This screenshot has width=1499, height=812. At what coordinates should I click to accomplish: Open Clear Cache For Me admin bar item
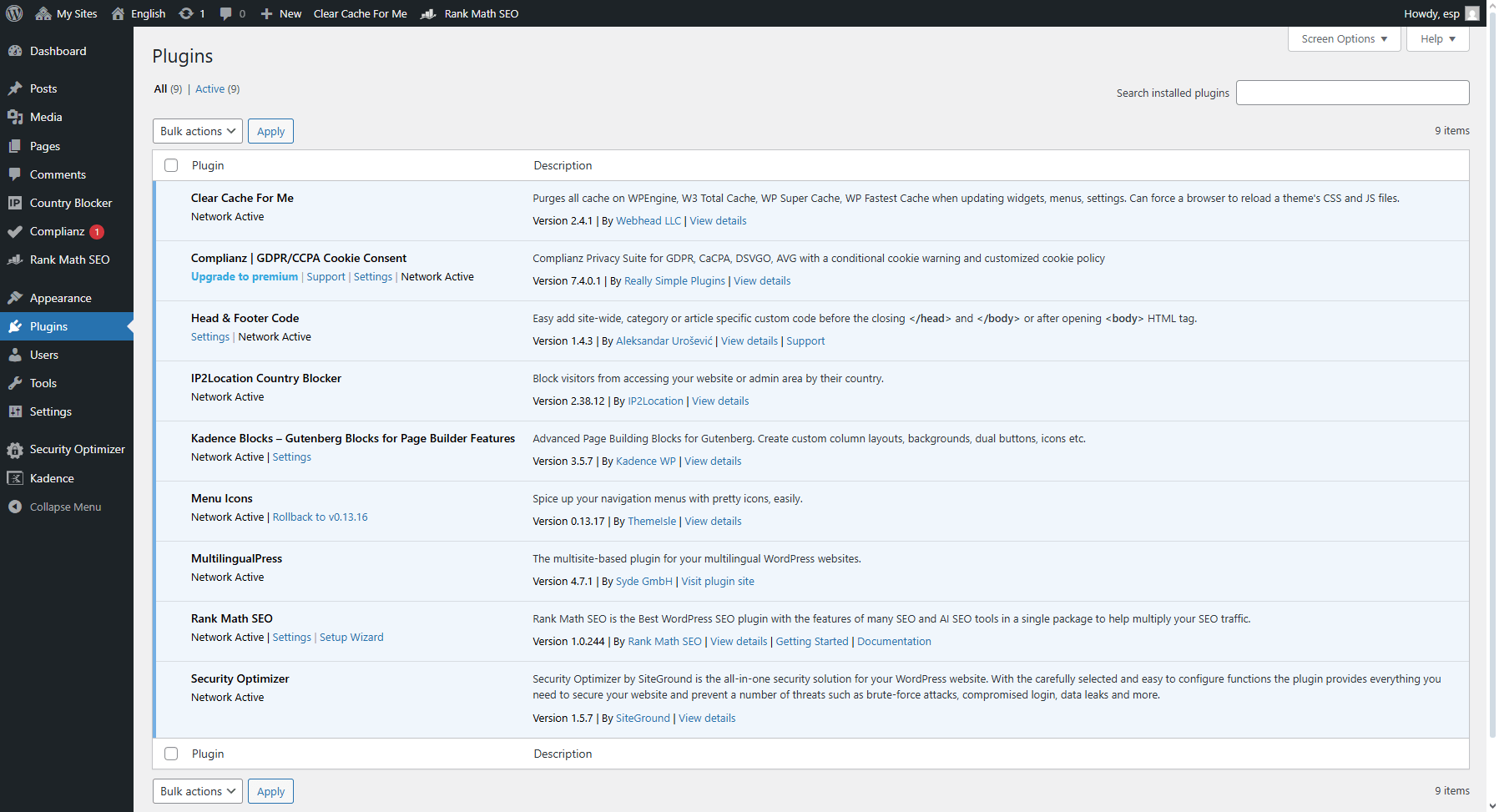click(361, 13)
